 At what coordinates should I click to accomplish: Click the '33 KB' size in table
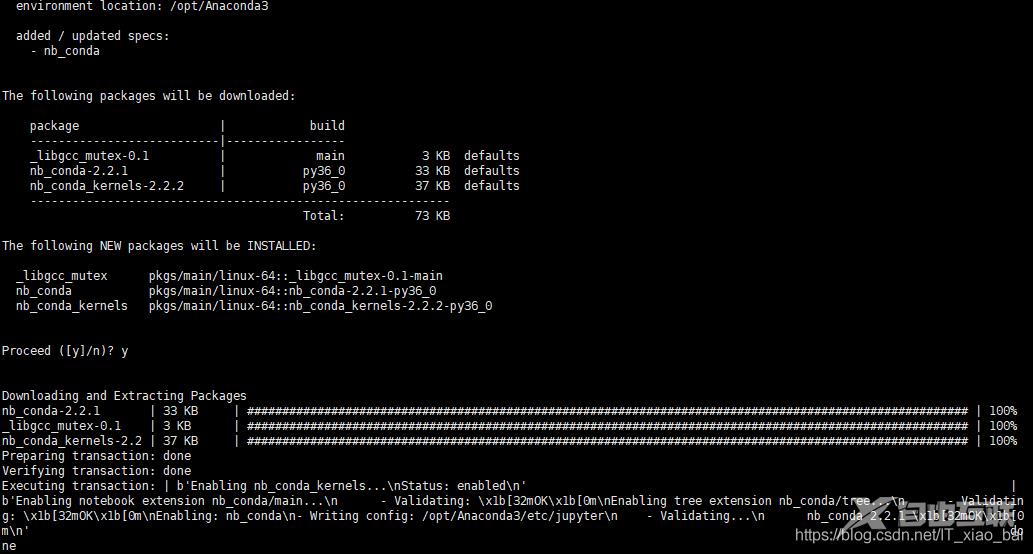pyautogui.click(x=432, y=171)
